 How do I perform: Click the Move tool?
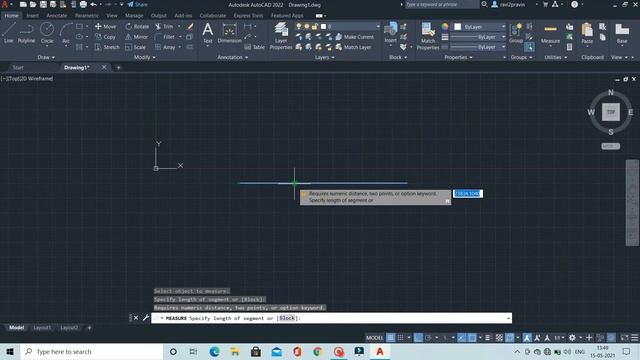[106, 26]
